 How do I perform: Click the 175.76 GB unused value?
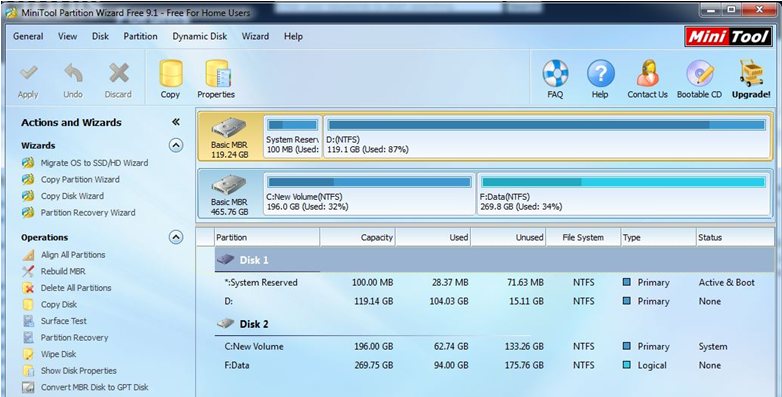(524, 366)
